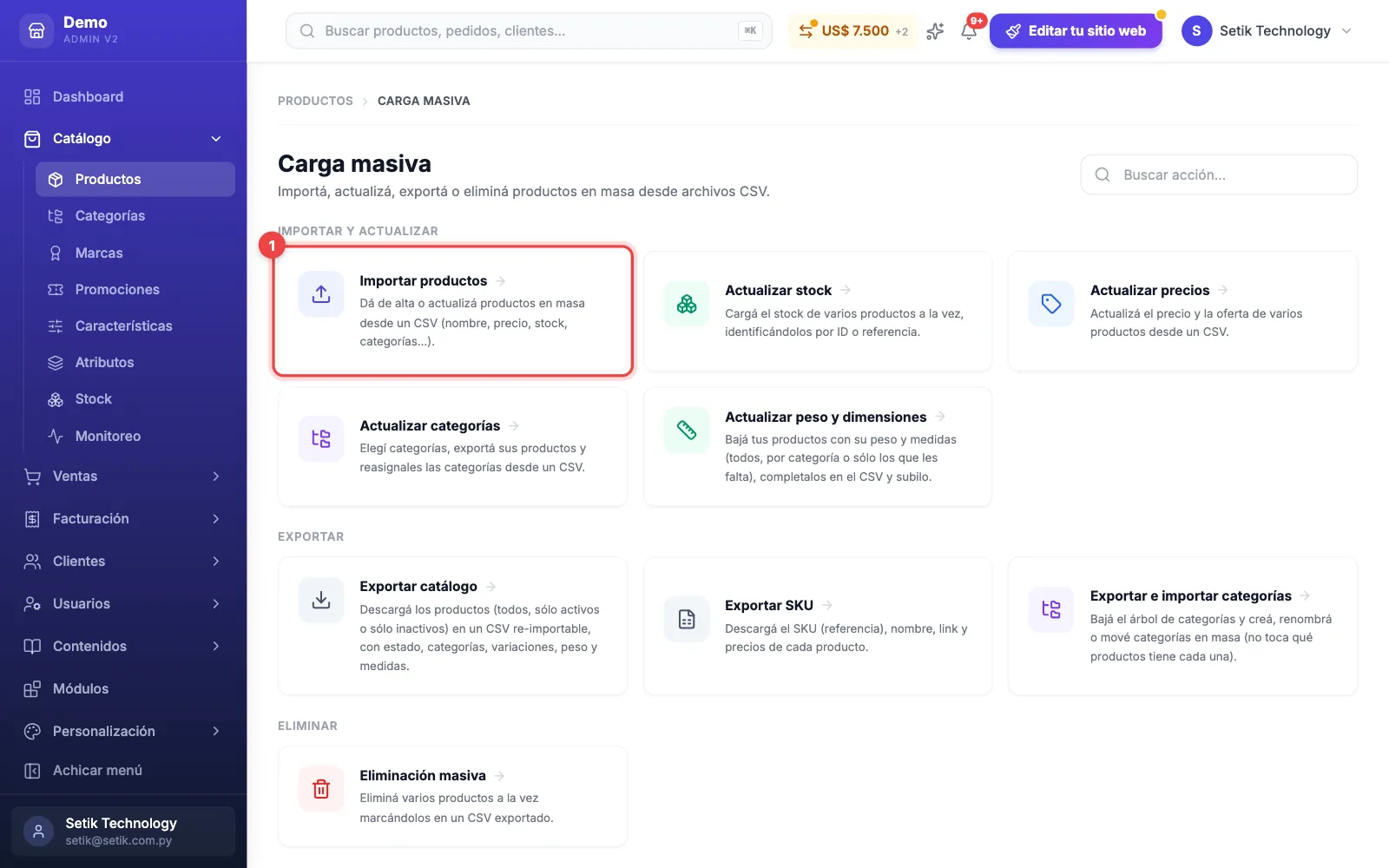Expand the Usuarios menu chevron
Viewport: 1389px width, 868px height.
click(x=216, y=604)
